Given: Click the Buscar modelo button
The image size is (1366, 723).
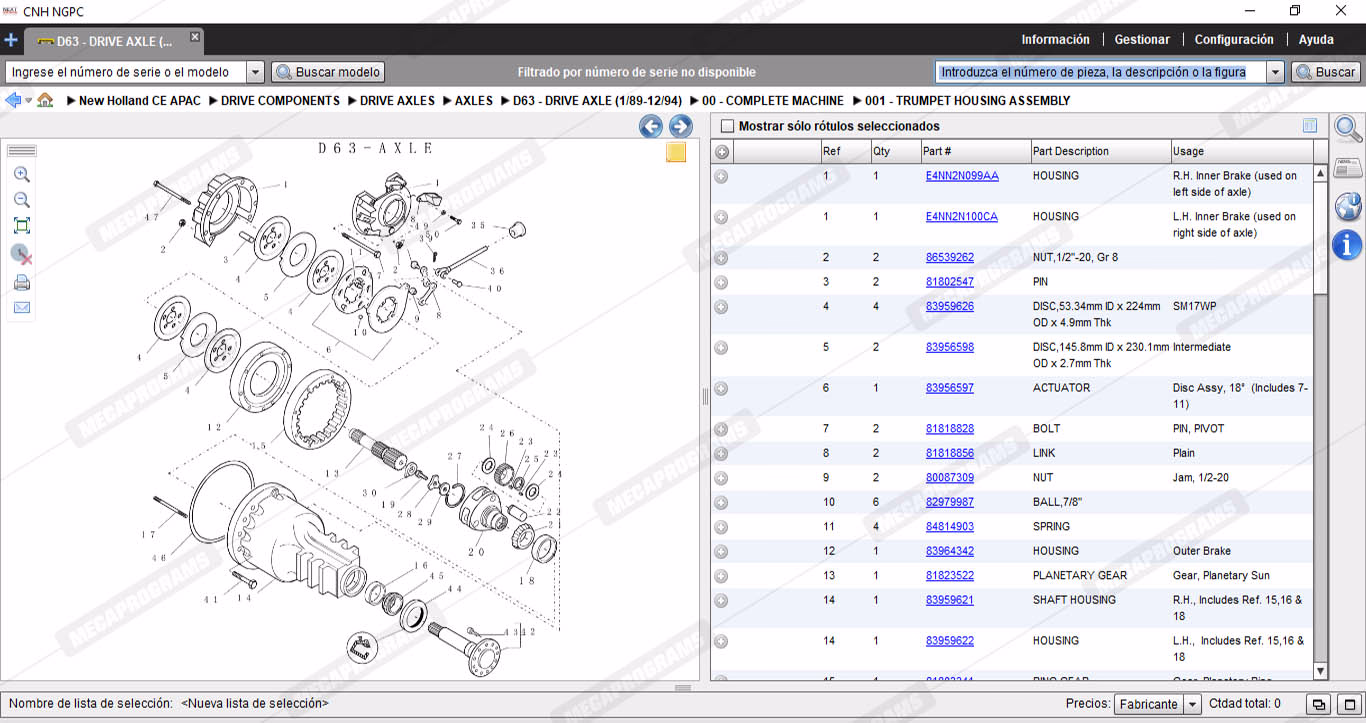Looking at the screenshot, I should [328, 72].
